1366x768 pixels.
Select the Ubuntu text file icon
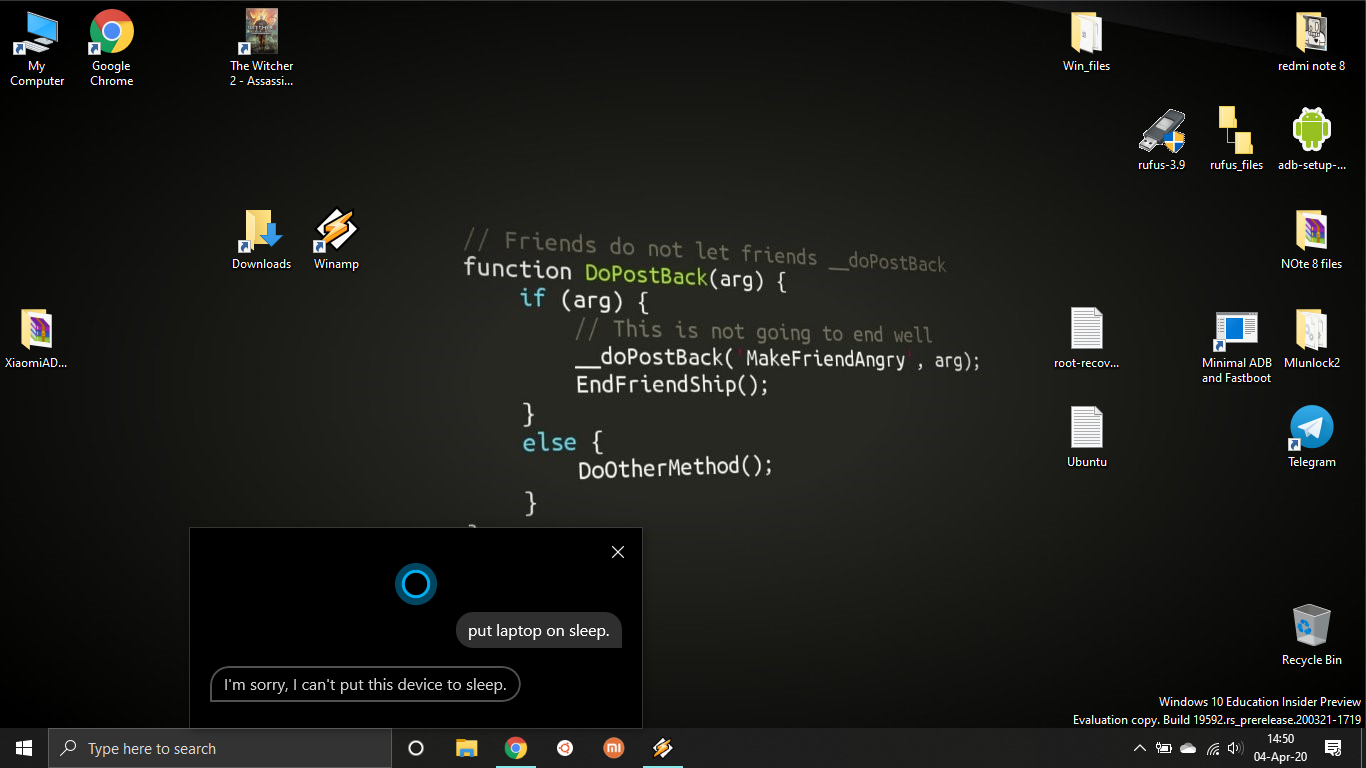[1087, 437]
